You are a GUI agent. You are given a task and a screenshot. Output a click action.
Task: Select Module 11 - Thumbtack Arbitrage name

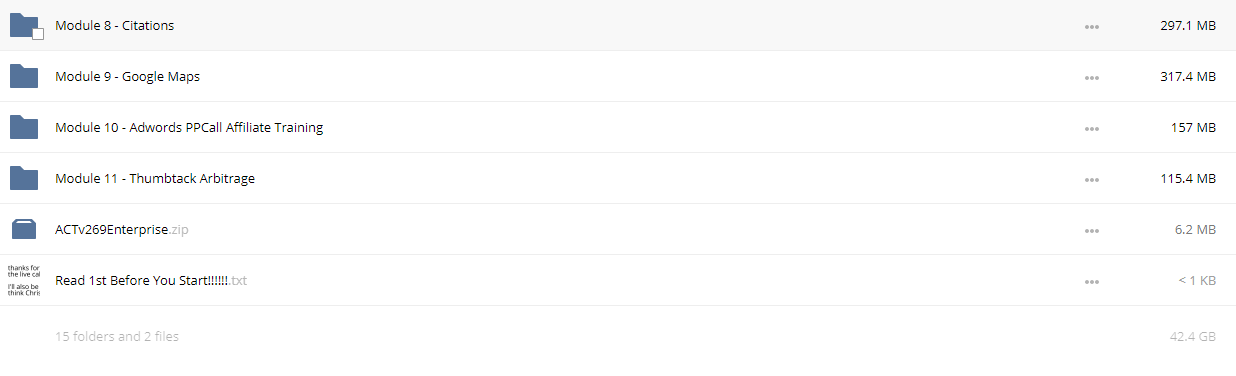(155, 179)
